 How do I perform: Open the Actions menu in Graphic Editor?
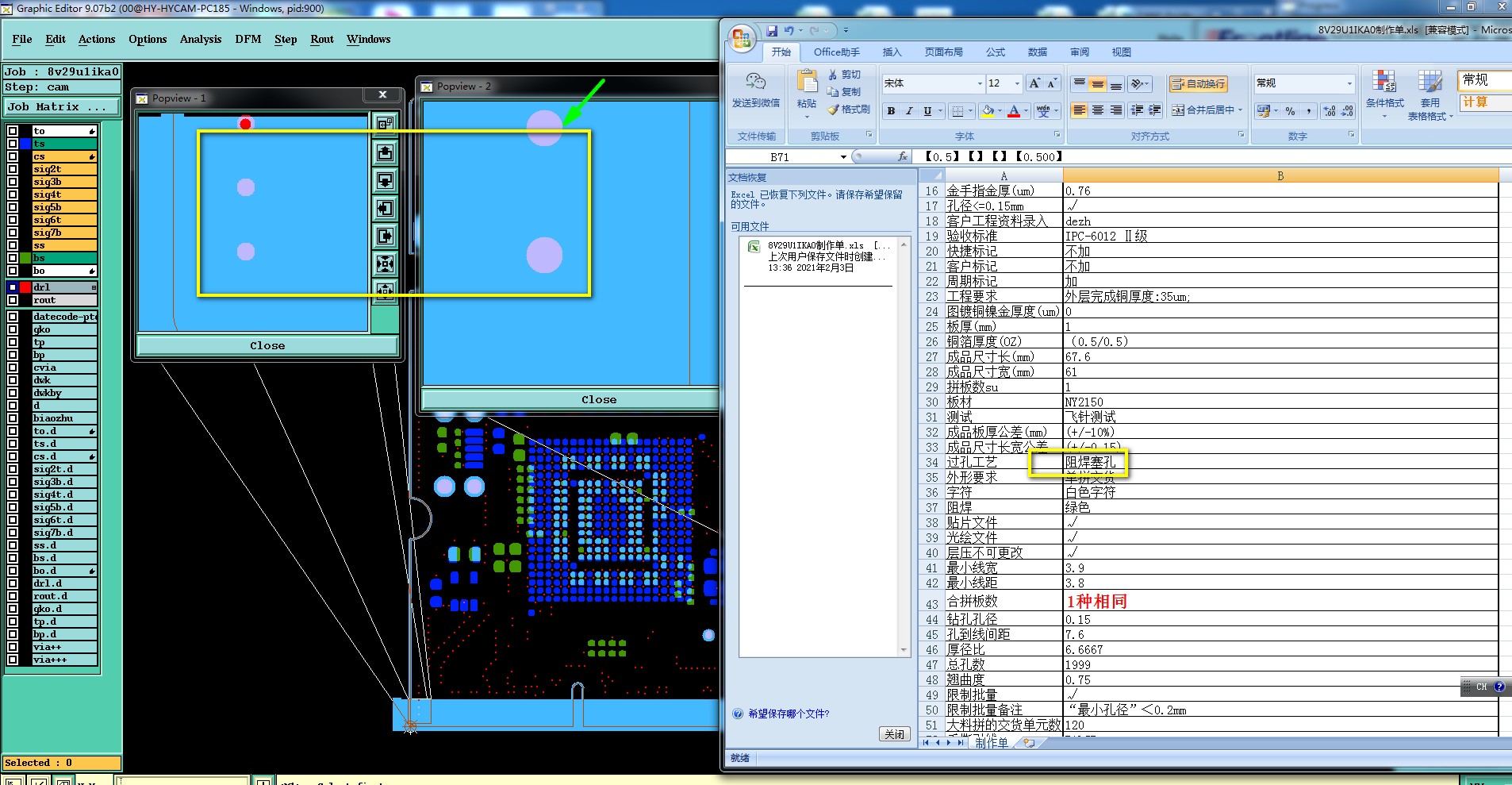point(97,39)
